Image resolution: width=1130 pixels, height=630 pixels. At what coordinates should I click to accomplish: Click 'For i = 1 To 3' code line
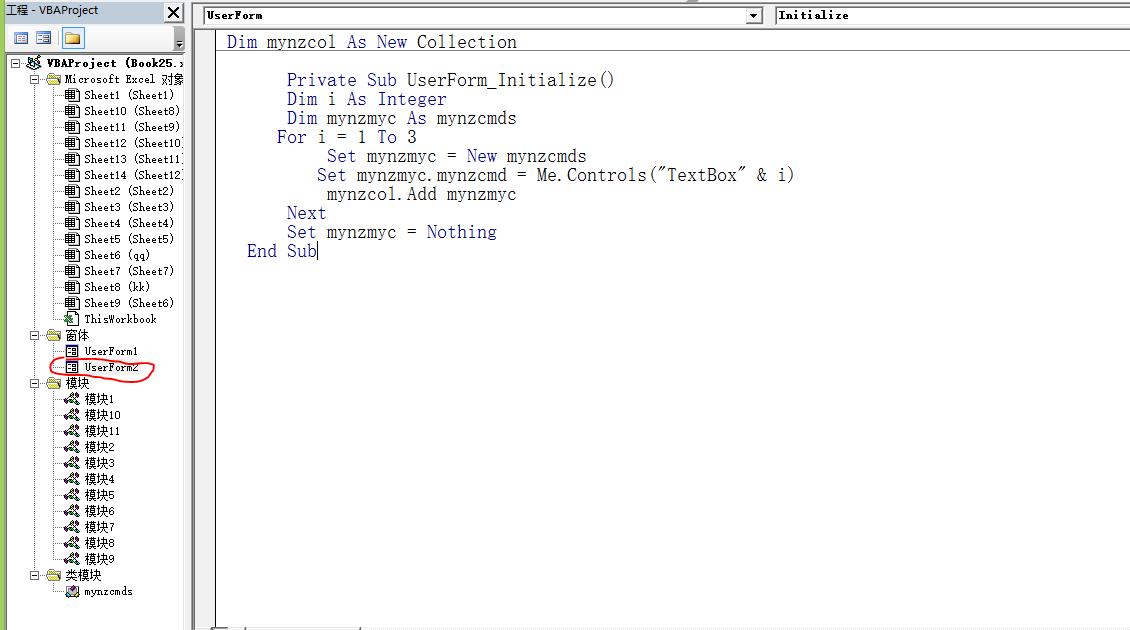(347, 137)
